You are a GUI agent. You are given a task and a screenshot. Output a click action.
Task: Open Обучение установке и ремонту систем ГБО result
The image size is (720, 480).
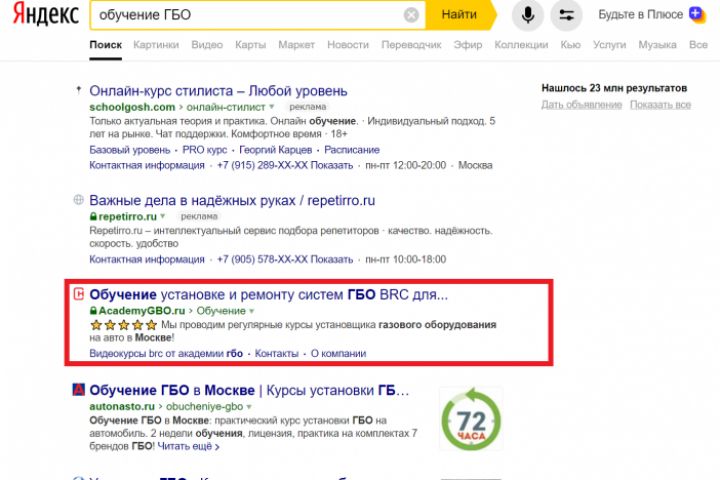pos(269,294)
